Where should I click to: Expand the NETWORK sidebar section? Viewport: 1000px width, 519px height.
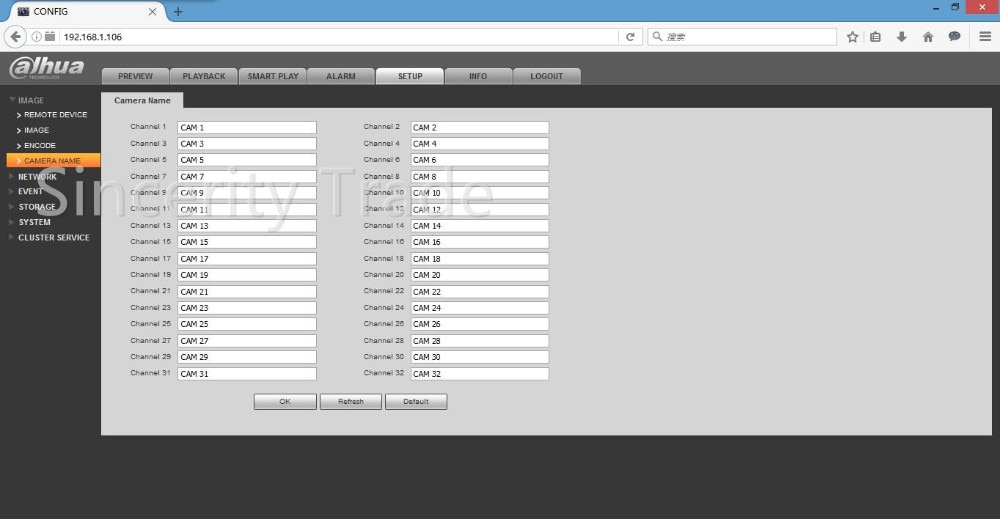point(37,177)
